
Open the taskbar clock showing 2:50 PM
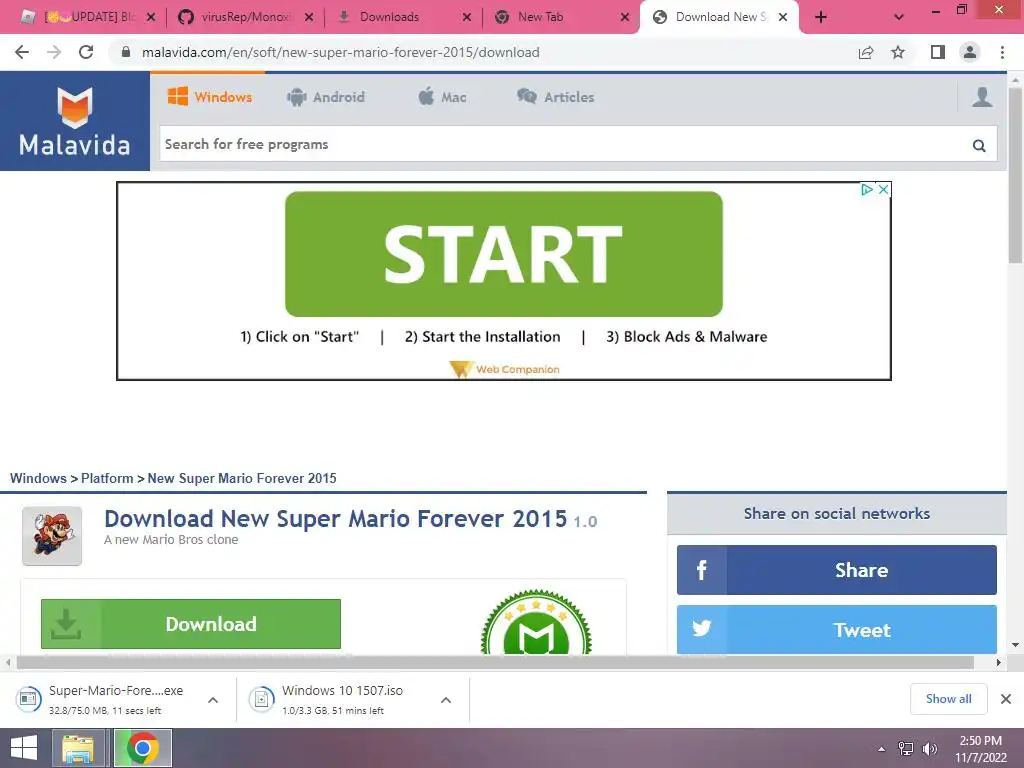[x=980, y=749]
